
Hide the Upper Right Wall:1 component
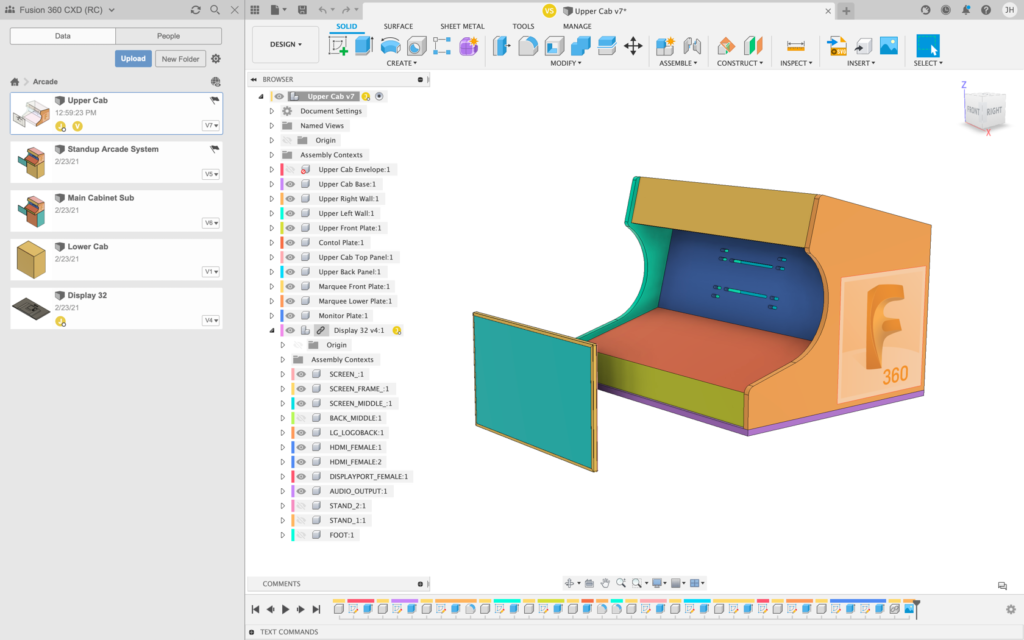point(290,199)
